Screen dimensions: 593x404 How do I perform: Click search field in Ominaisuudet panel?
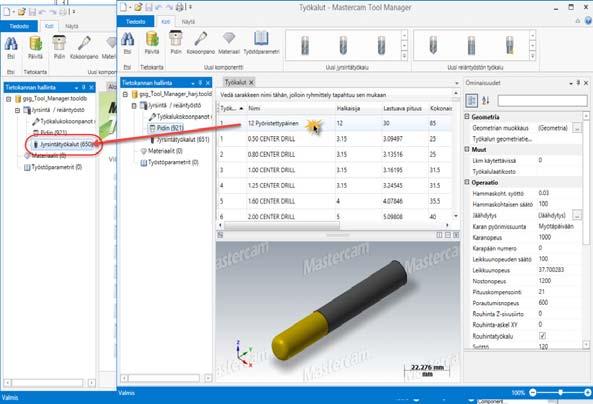[542, 101]
